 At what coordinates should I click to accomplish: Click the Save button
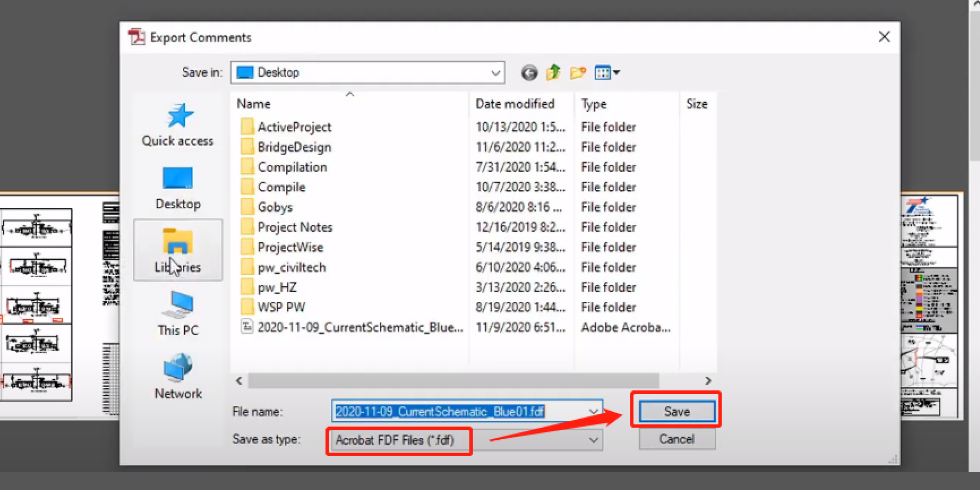point(677,411)
